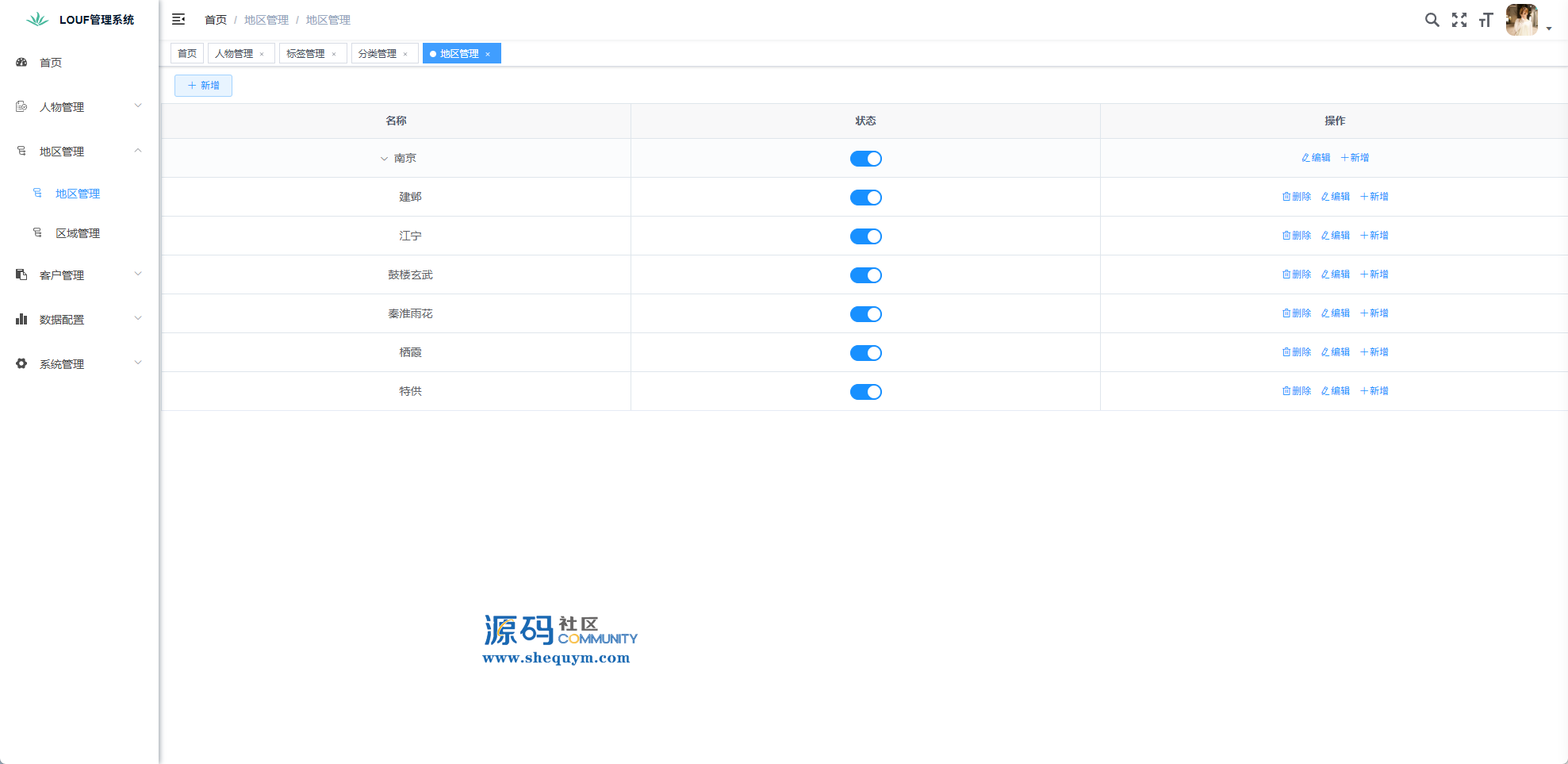The height and width of the screenshot is (764, 1568).
Task: Switch to the 分类管理 tab
Action: (x=378, y=54)
